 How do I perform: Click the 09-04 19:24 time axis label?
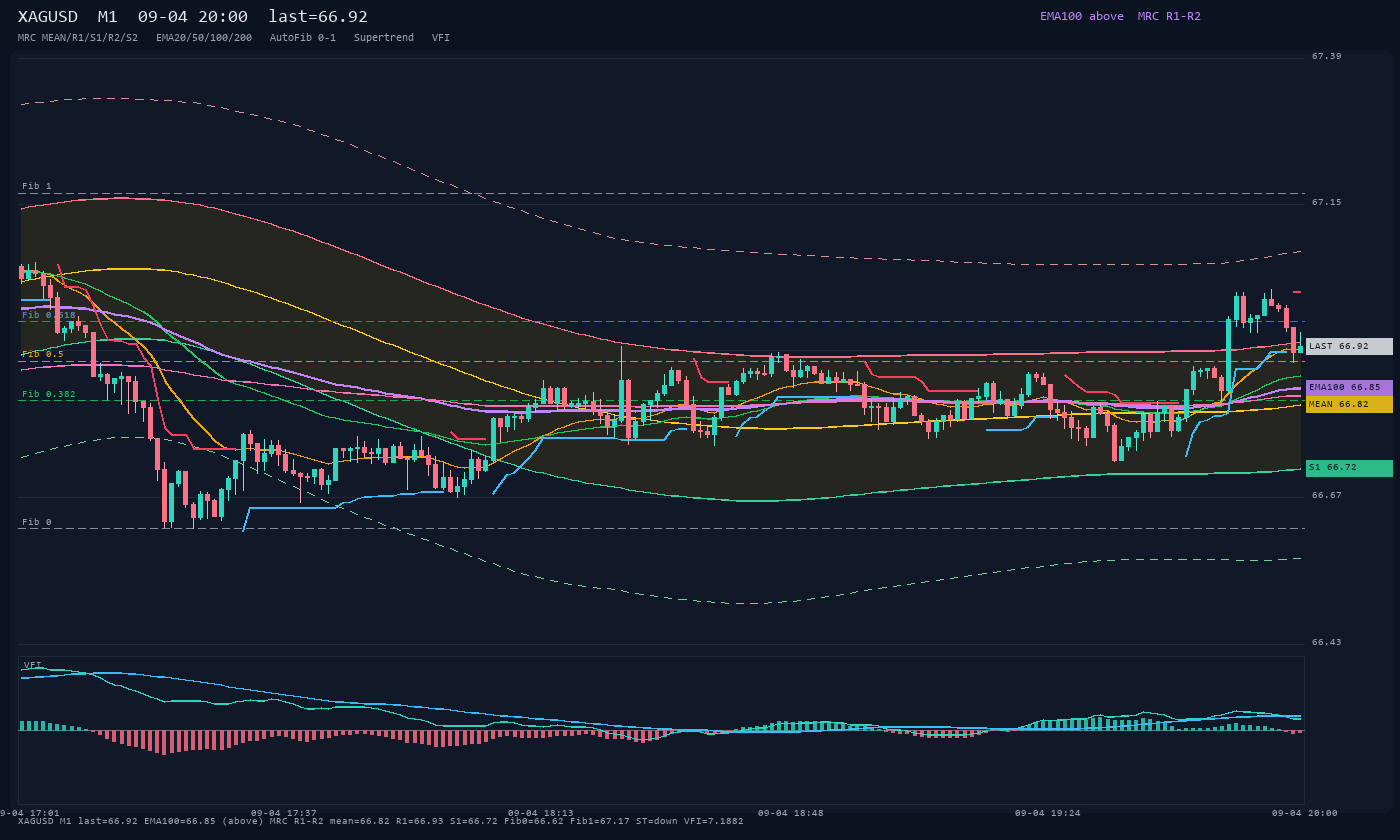[x=1048, y=813]
